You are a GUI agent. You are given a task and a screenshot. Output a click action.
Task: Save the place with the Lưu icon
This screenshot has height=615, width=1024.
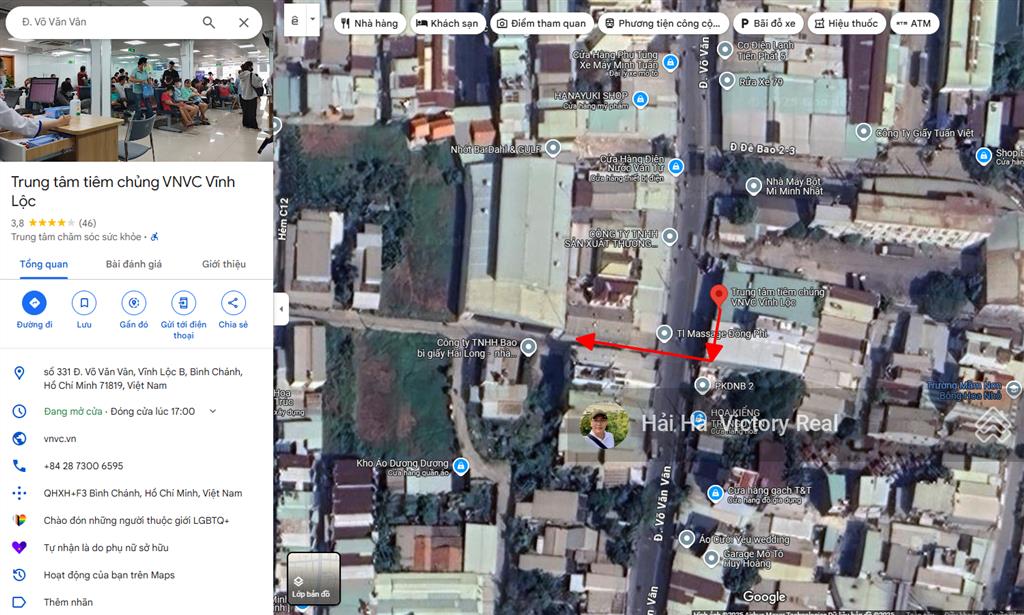tap(84, 303)
